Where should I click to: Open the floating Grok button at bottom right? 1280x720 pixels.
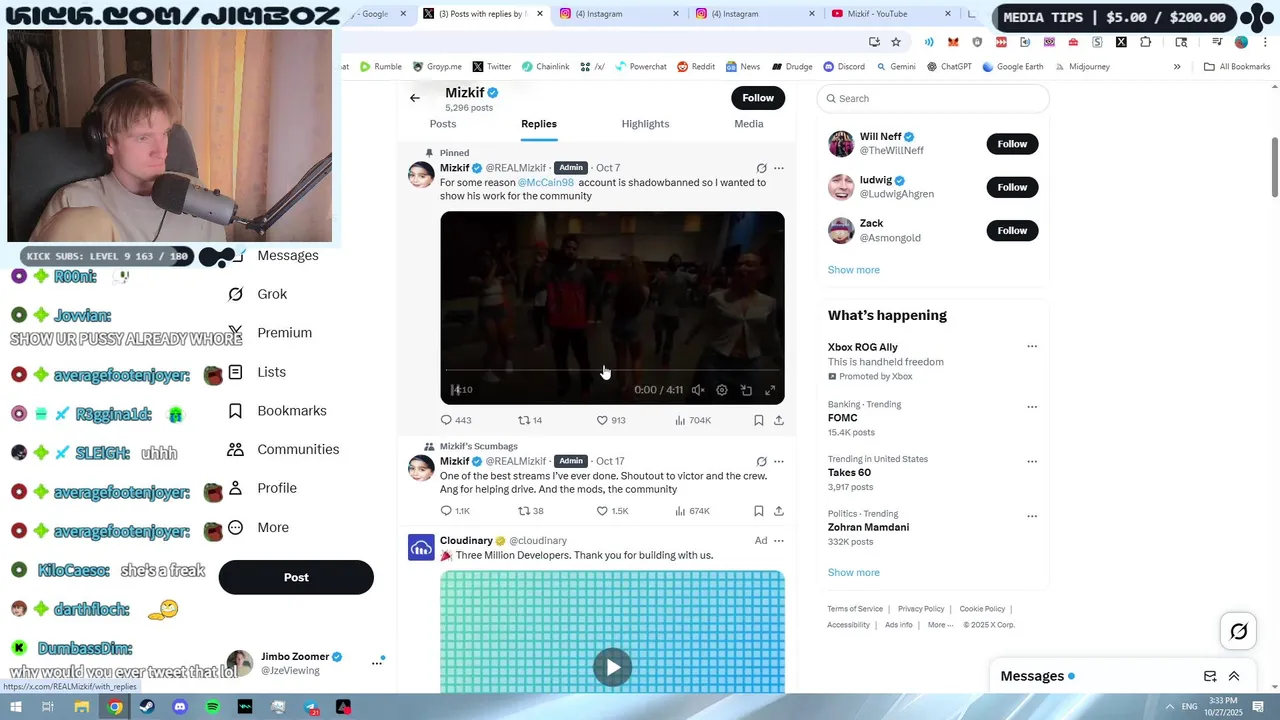[1238, 631]
